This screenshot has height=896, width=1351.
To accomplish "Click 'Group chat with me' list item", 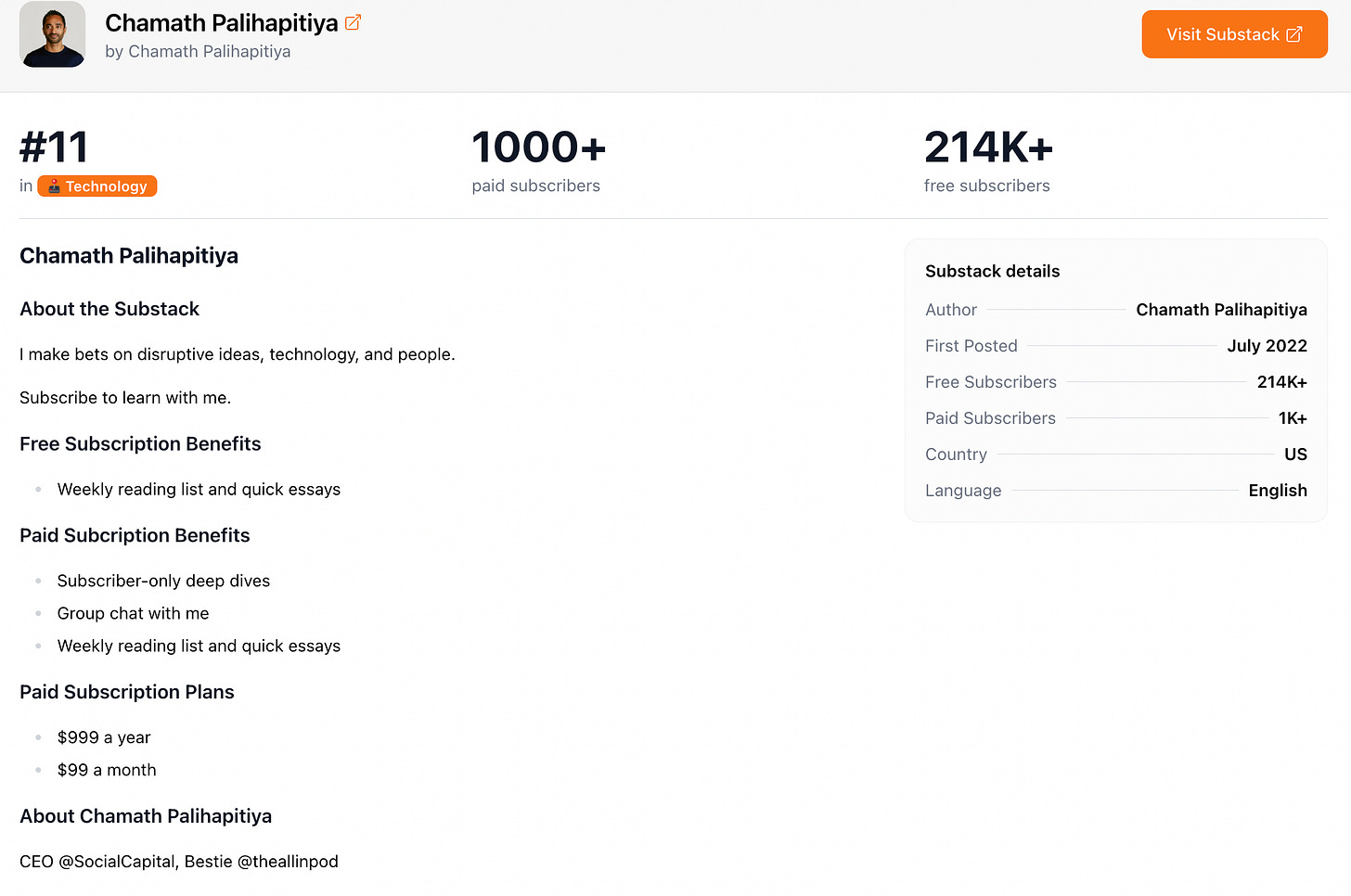I will pyautogui.click(x=133, y=613).
